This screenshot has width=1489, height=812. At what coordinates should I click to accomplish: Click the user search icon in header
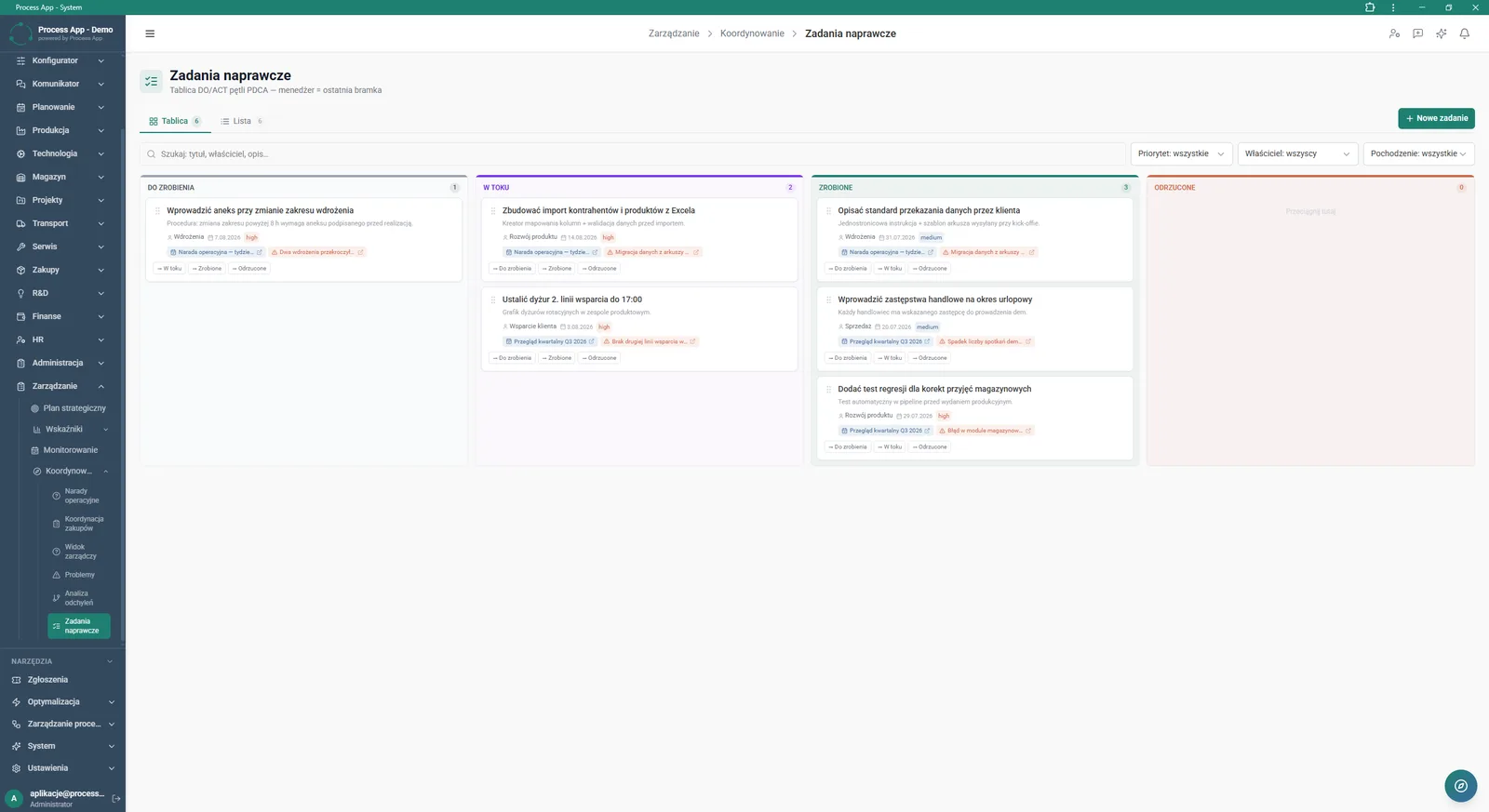point(1394,33)
